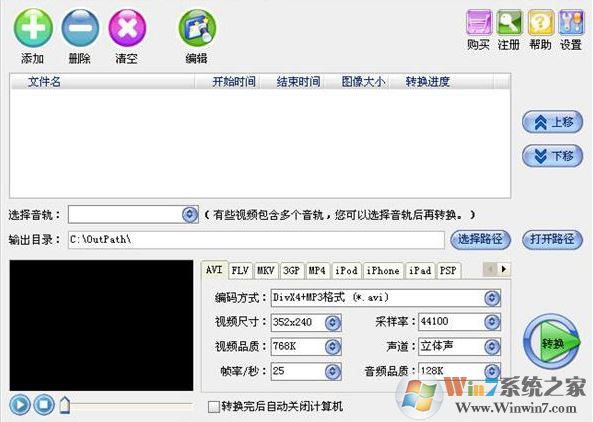
Task: Switch to the AVI tab
Action: point(214,270)
